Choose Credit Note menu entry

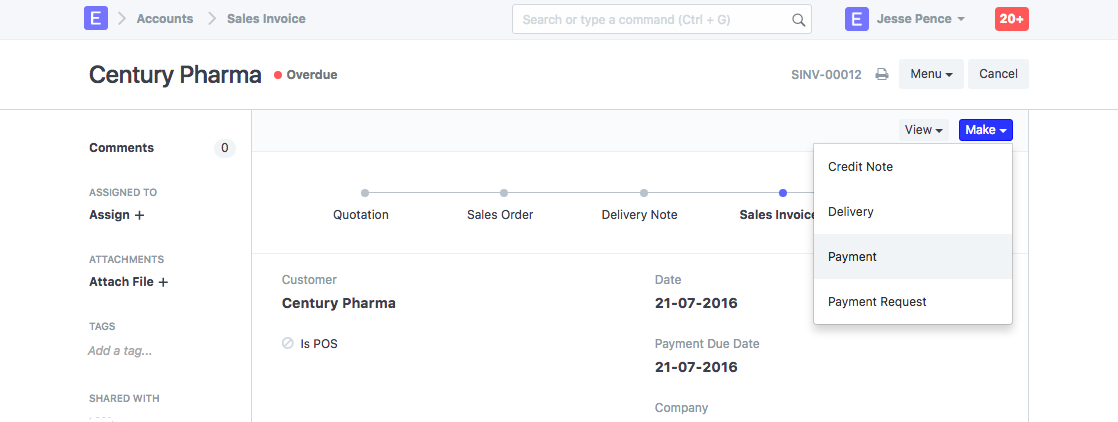coord(860,167)
